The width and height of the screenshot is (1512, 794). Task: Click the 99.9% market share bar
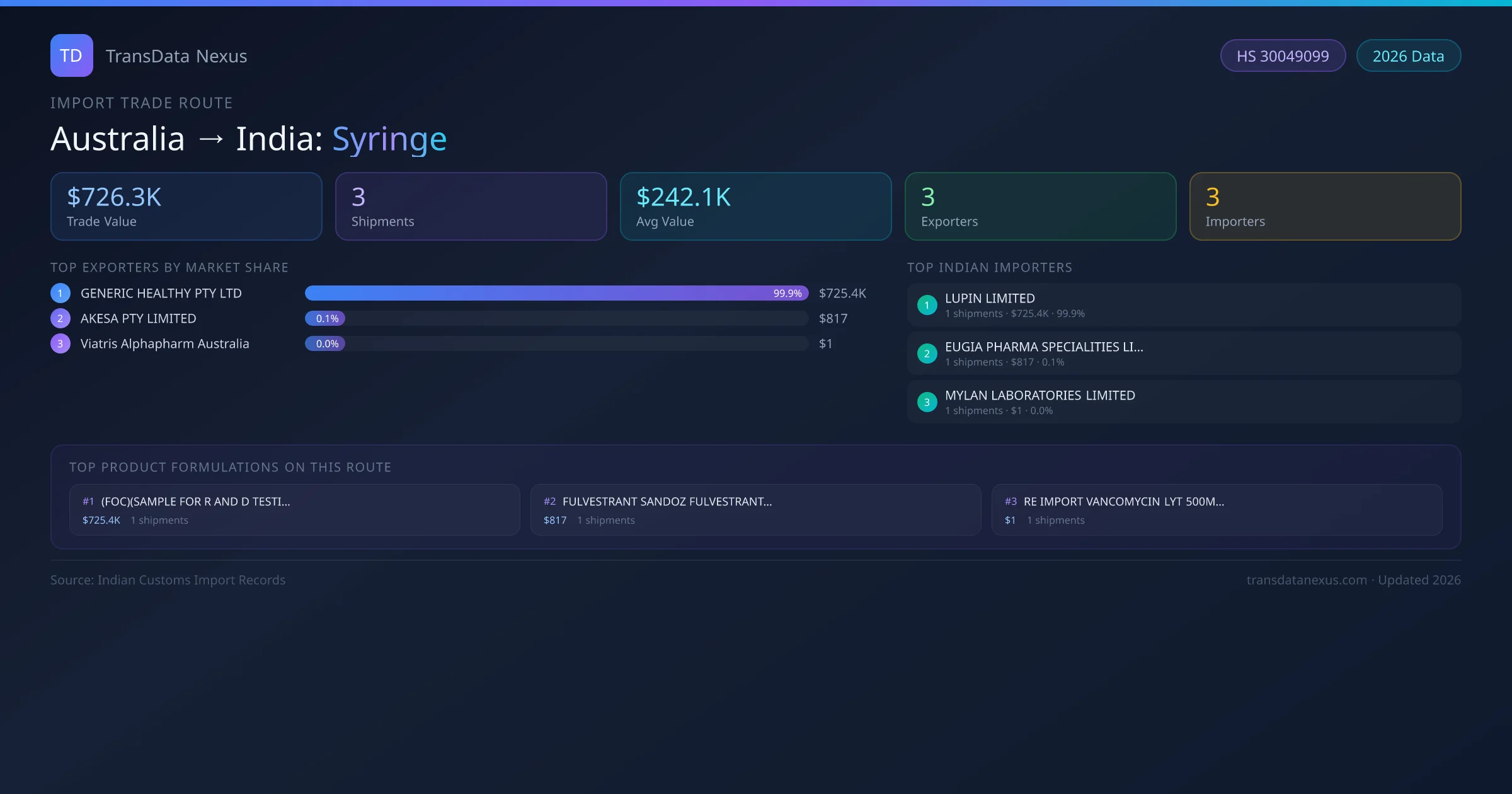click(556, 293)
